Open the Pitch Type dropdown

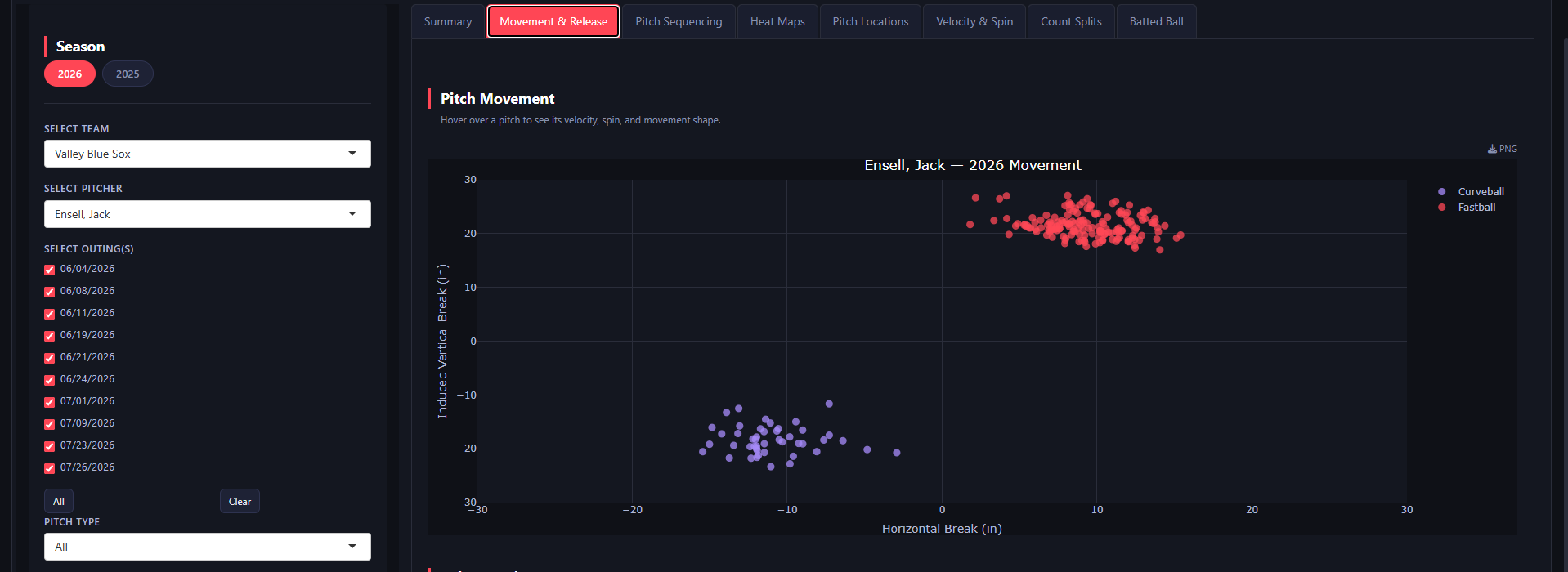coord(208,547)
